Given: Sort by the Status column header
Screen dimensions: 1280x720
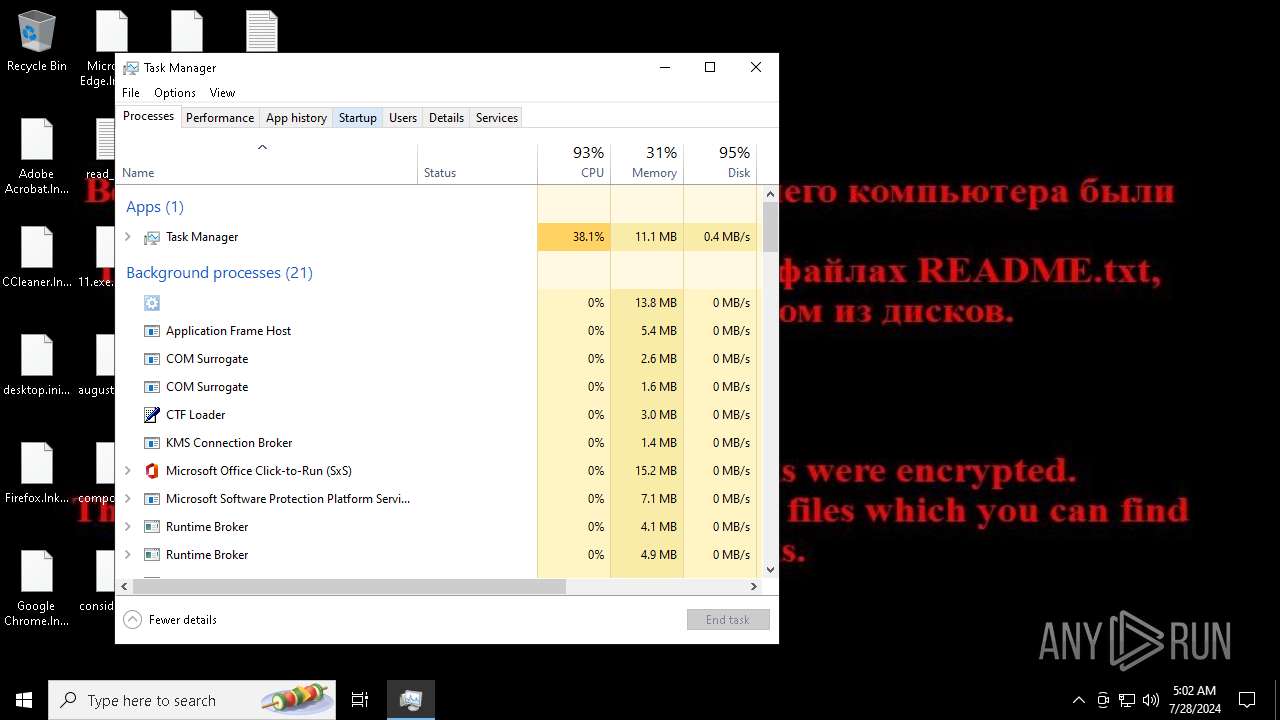Looking at the screenshot, I should click(x=477, y=164).
